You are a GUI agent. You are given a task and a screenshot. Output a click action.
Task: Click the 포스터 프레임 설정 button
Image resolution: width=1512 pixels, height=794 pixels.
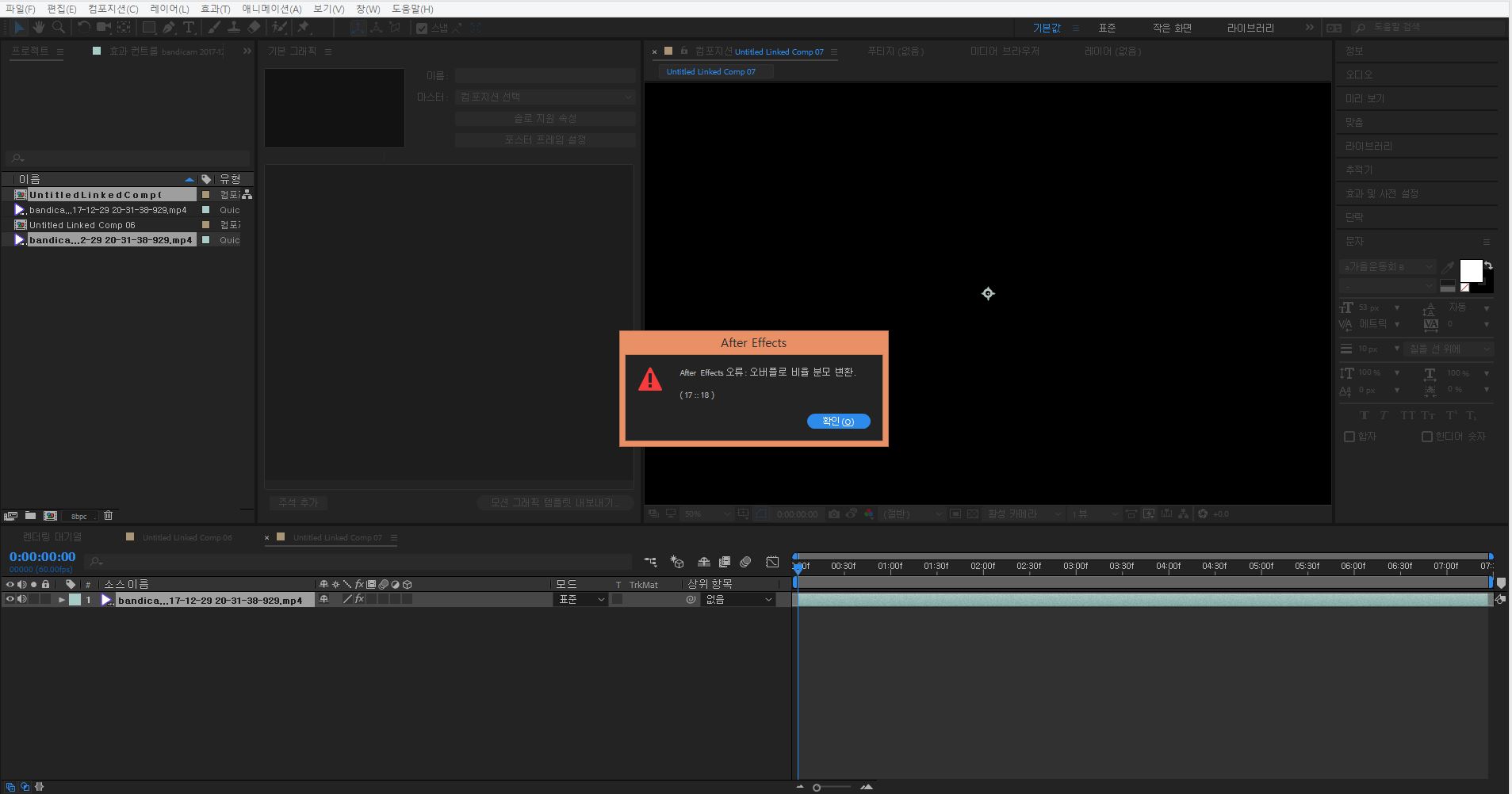[545, 140]
